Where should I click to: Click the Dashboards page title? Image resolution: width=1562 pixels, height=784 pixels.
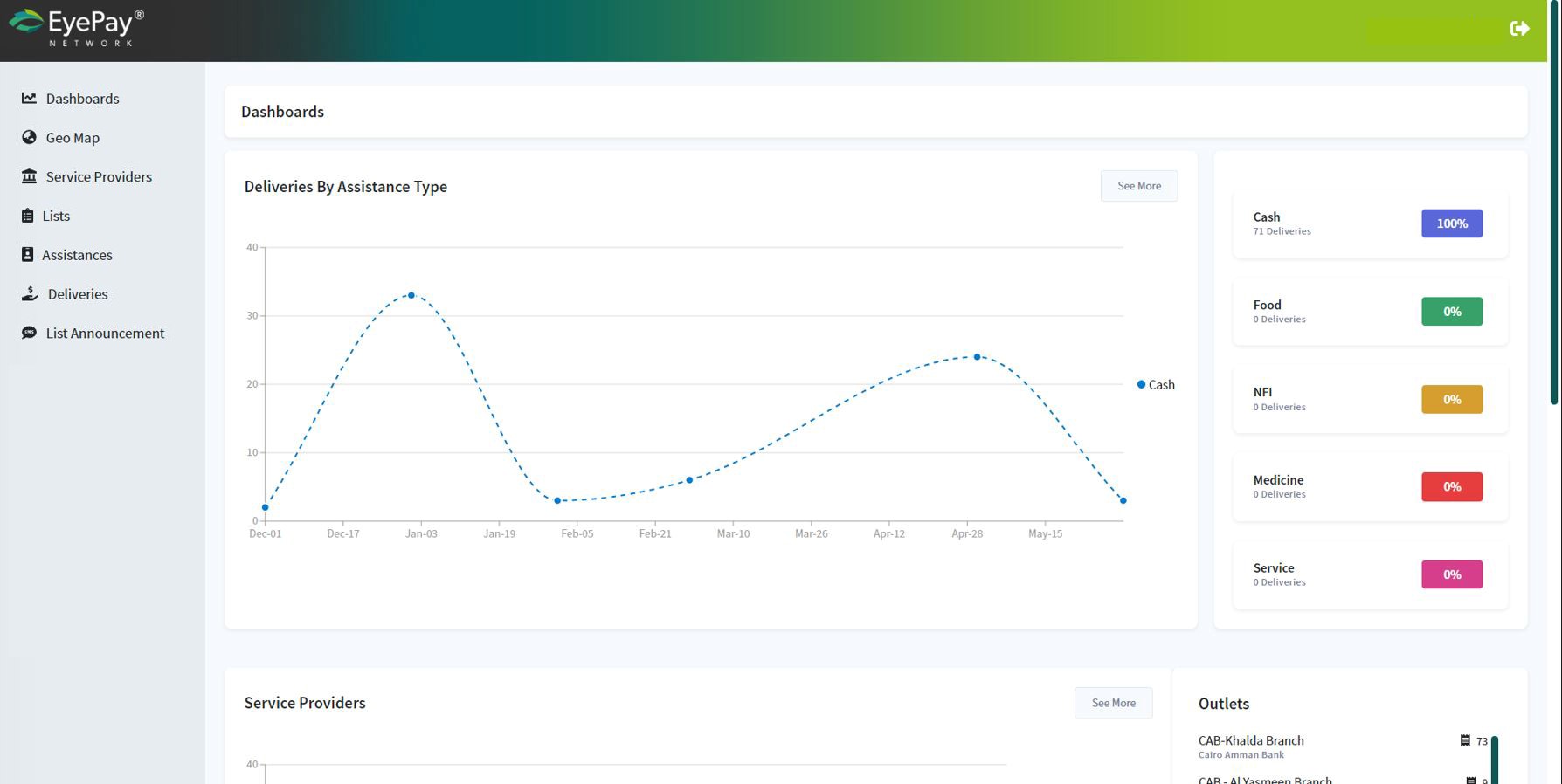(282, 112)
